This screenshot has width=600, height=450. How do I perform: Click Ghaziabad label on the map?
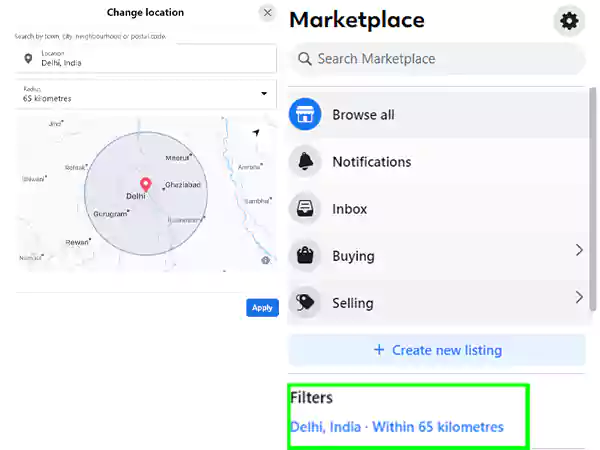[x=183, y=185]
